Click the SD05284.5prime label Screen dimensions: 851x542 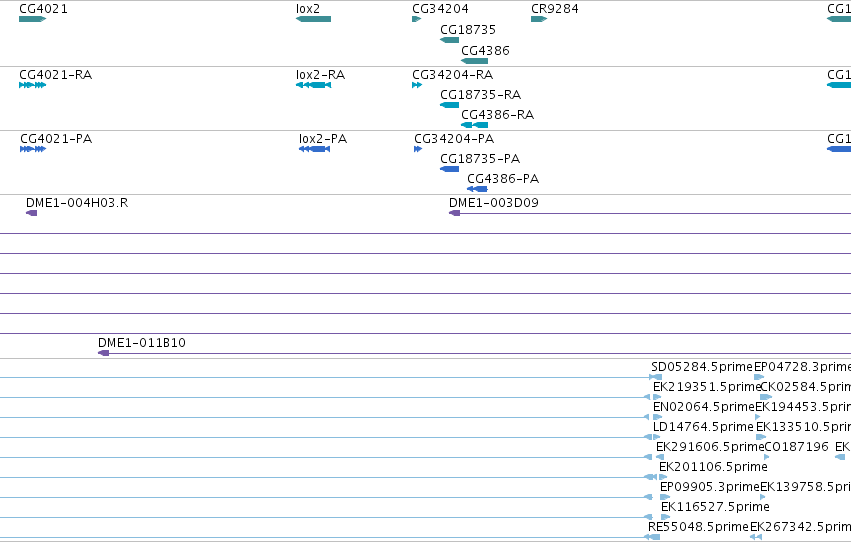click(702, 366)
